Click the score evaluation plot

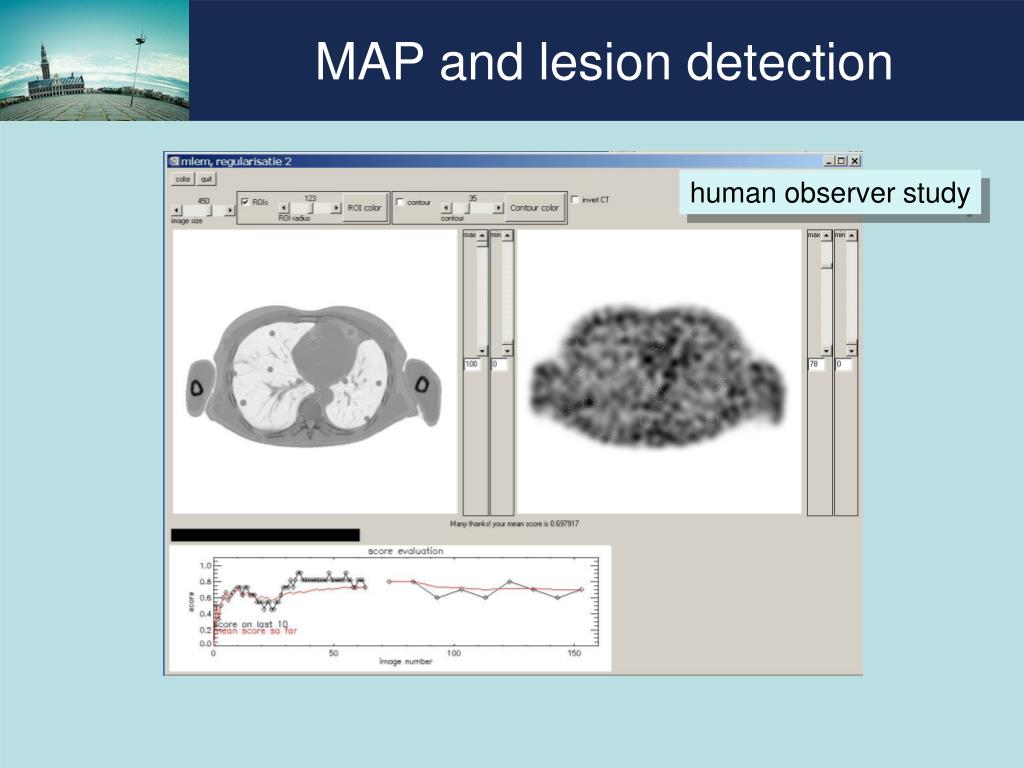point(391,608)
